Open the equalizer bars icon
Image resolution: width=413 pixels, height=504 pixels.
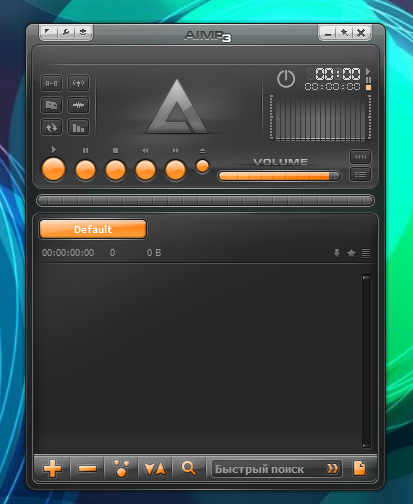78,127
